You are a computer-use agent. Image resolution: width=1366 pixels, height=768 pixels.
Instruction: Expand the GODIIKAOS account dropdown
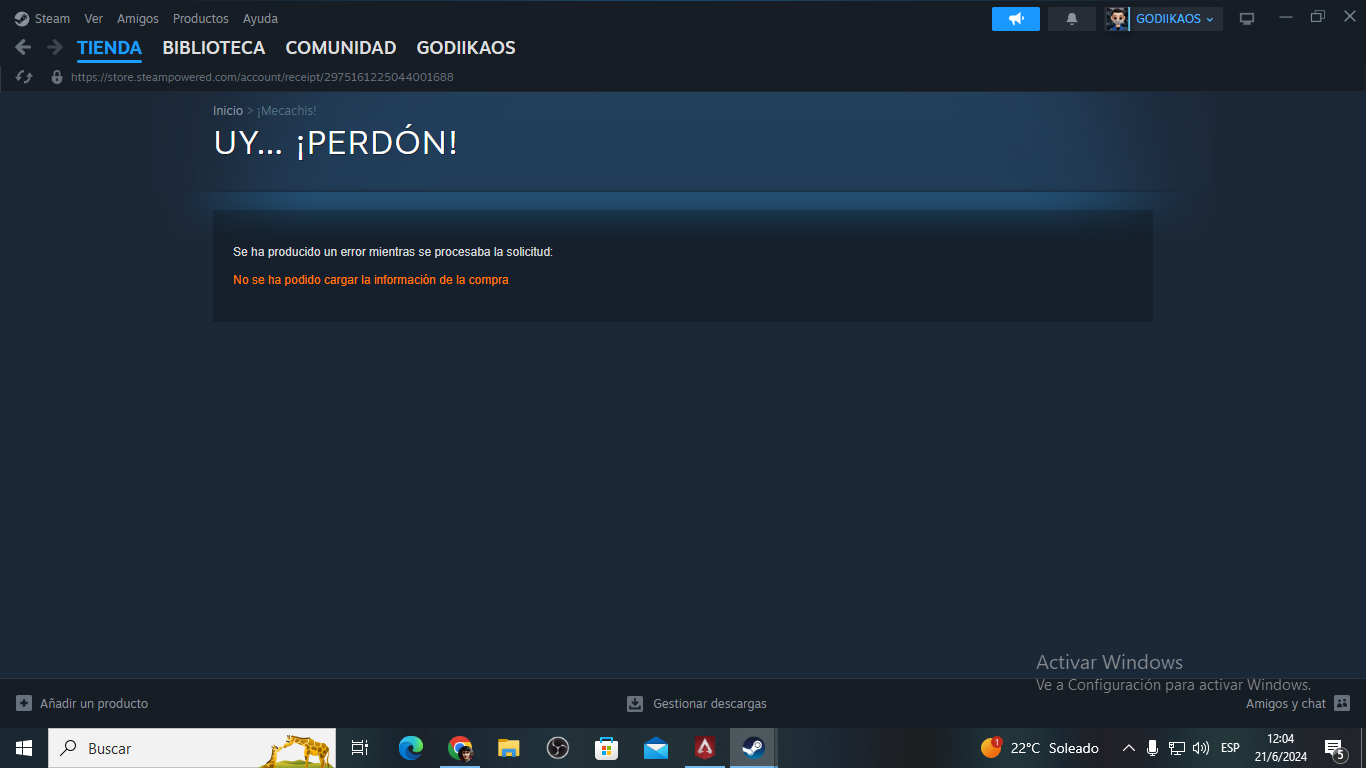(1176, 19)
